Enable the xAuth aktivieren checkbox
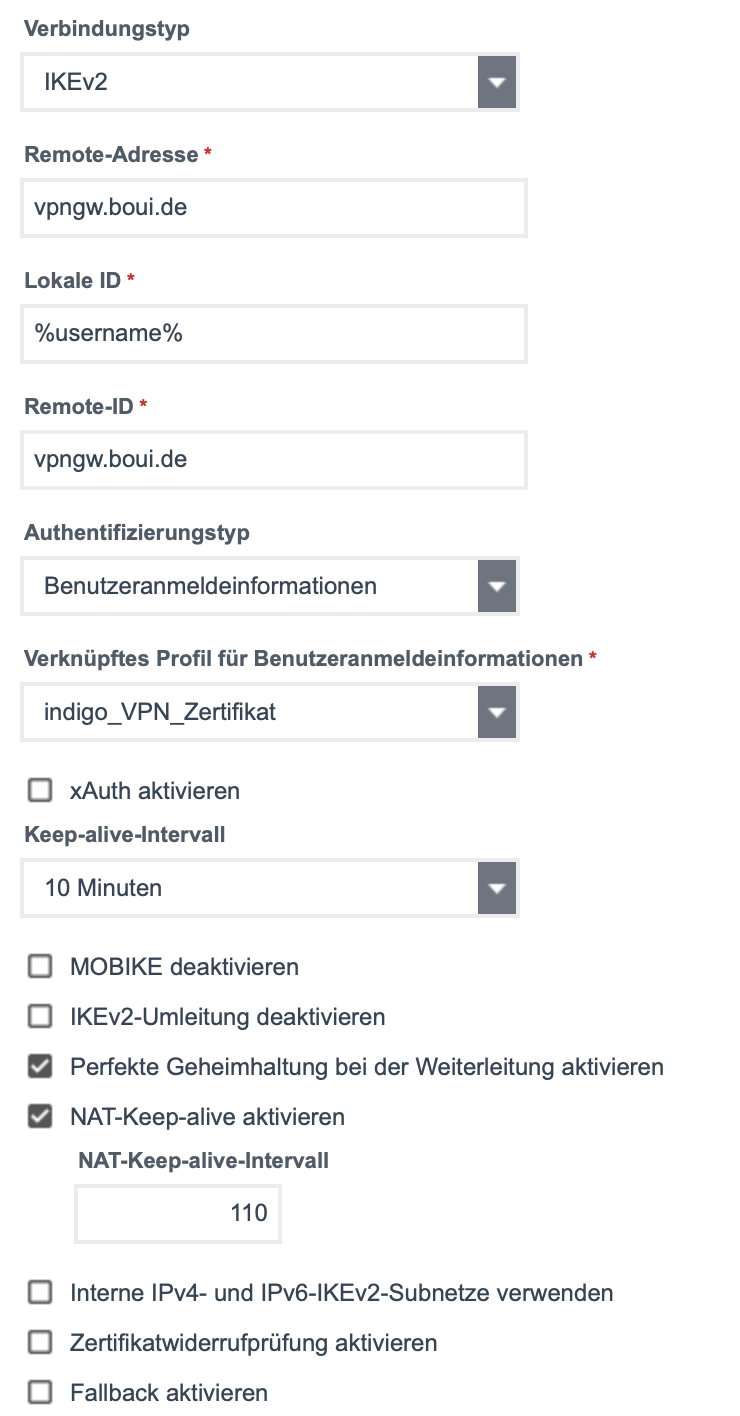 pyautogui.click(x=40, y=792)
